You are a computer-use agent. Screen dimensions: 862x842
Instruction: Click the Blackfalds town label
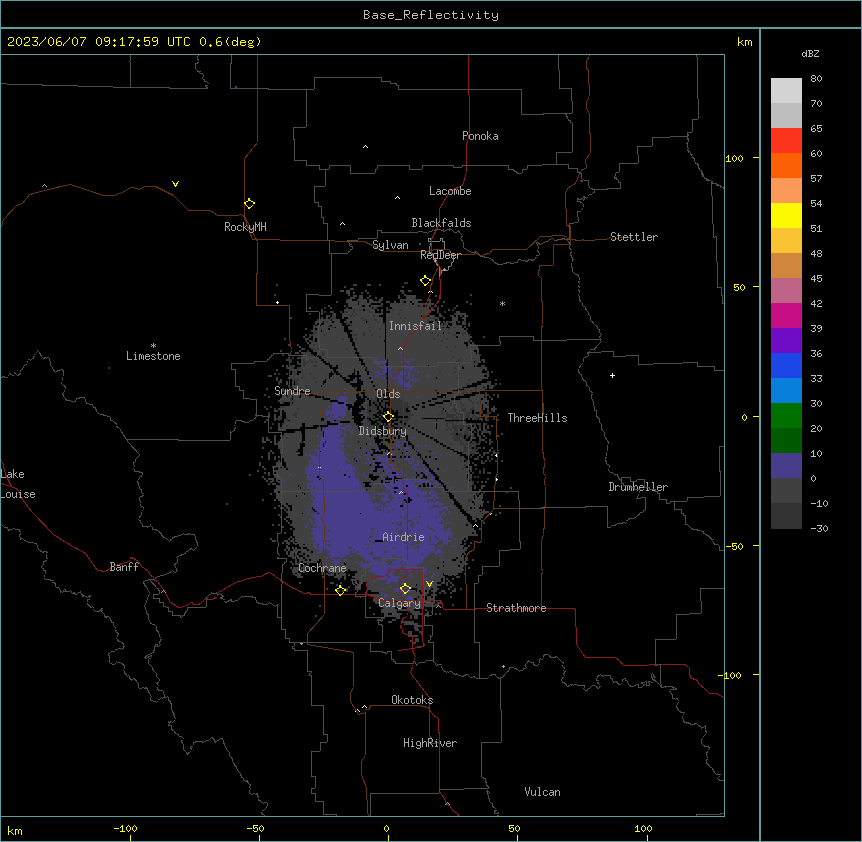[x=441, y=223]
